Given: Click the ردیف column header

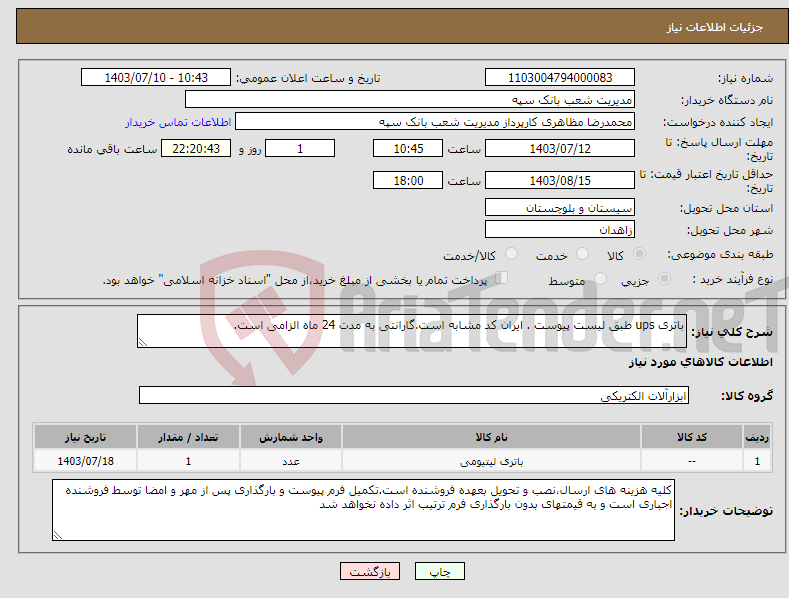Looking at the screenshot, I should [757, 437].
